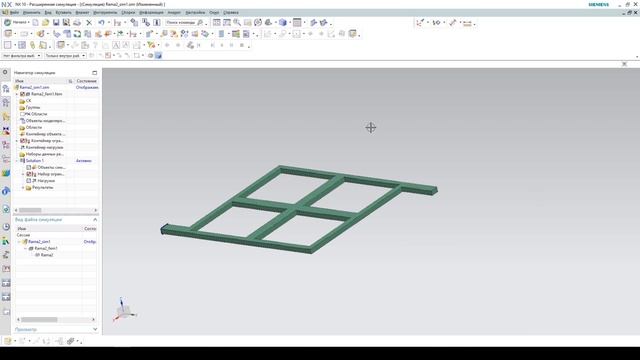
Task: Click the WCS orientation icon in right toolbar
Action: (x=420, y=23)
